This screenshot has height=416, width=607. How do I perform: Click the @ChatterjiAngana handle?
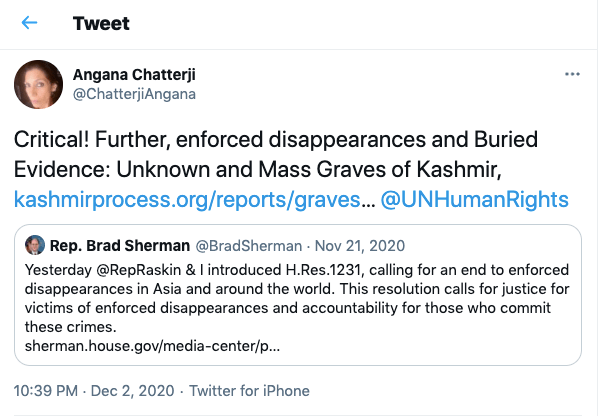pos(135,94)
